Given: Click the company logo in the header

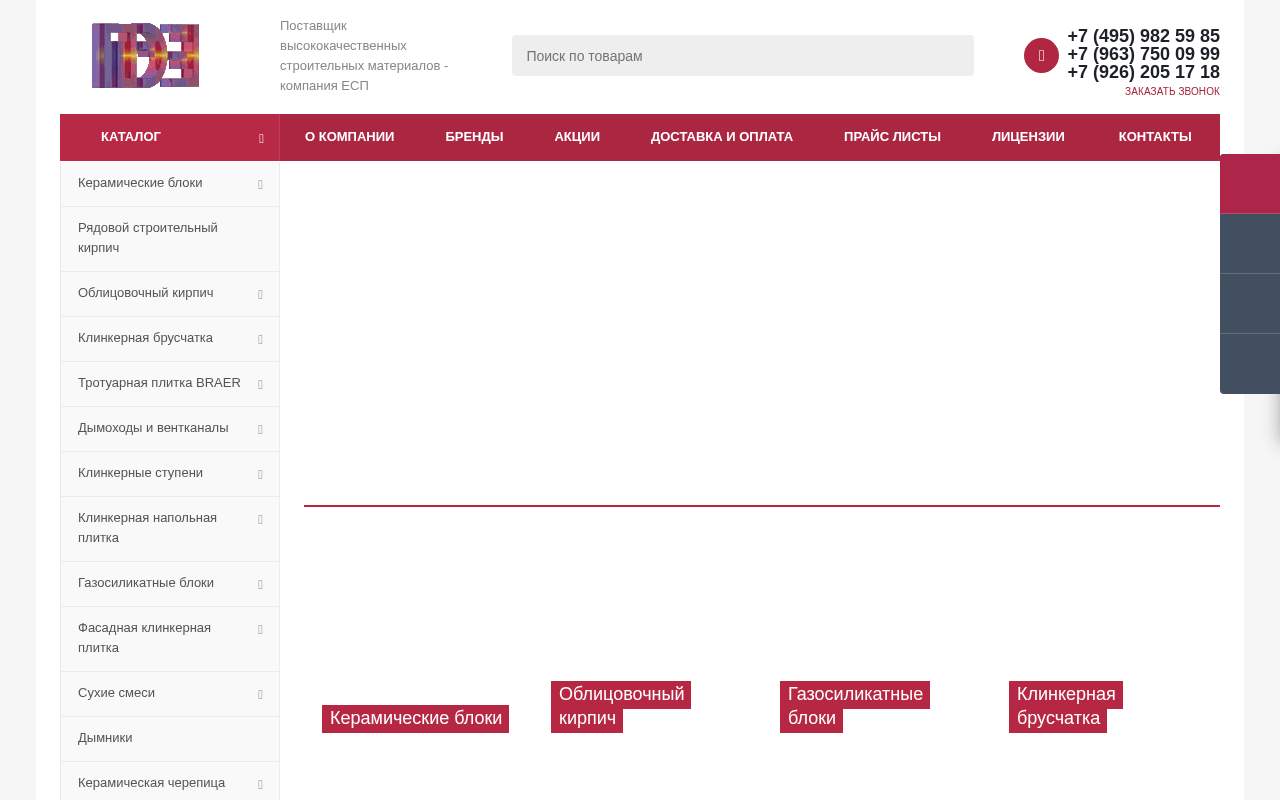Looking at the screenshot, I should tap(145, 56).
